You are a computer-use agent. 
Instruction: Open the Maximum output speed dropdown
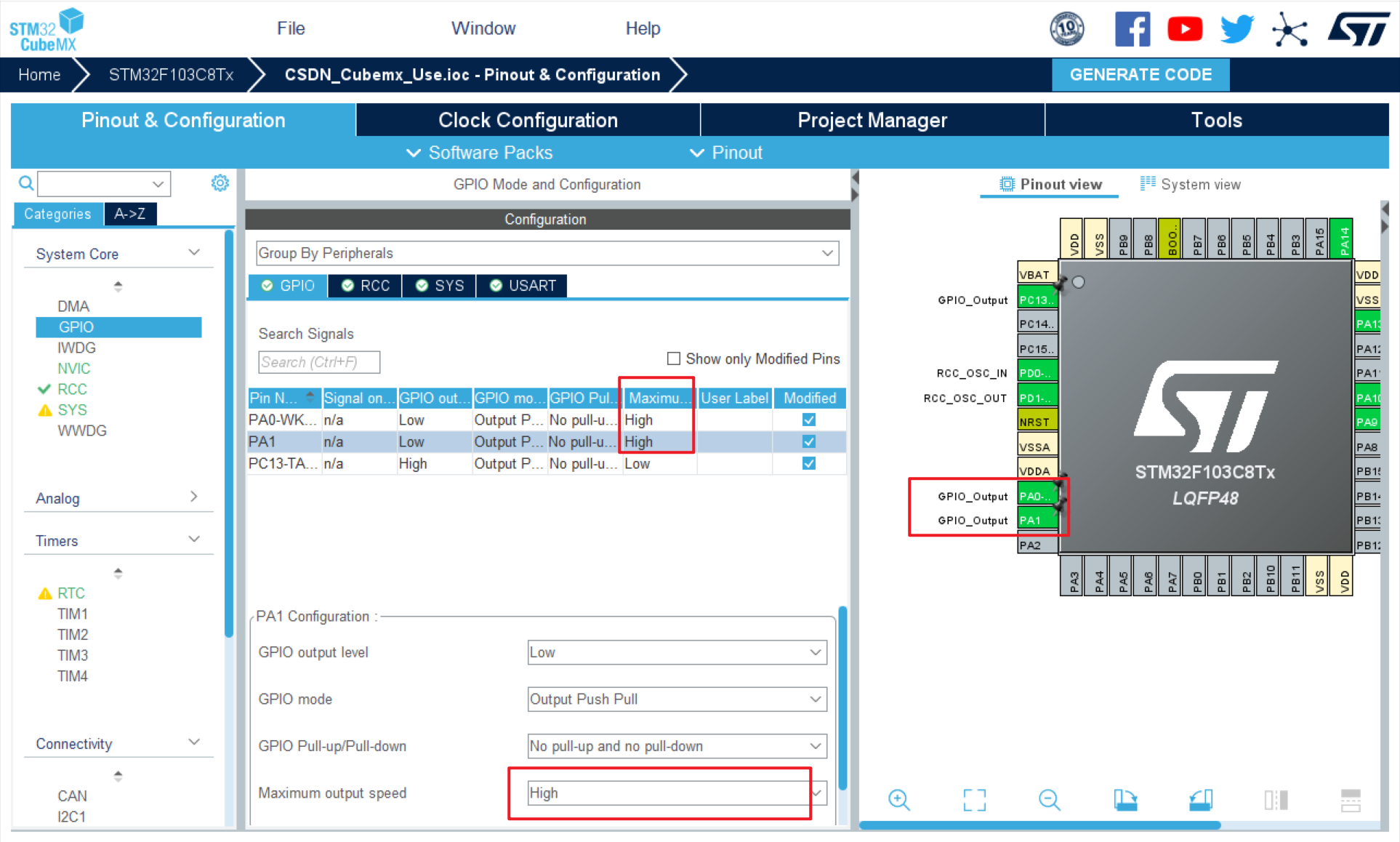point(677,793)
